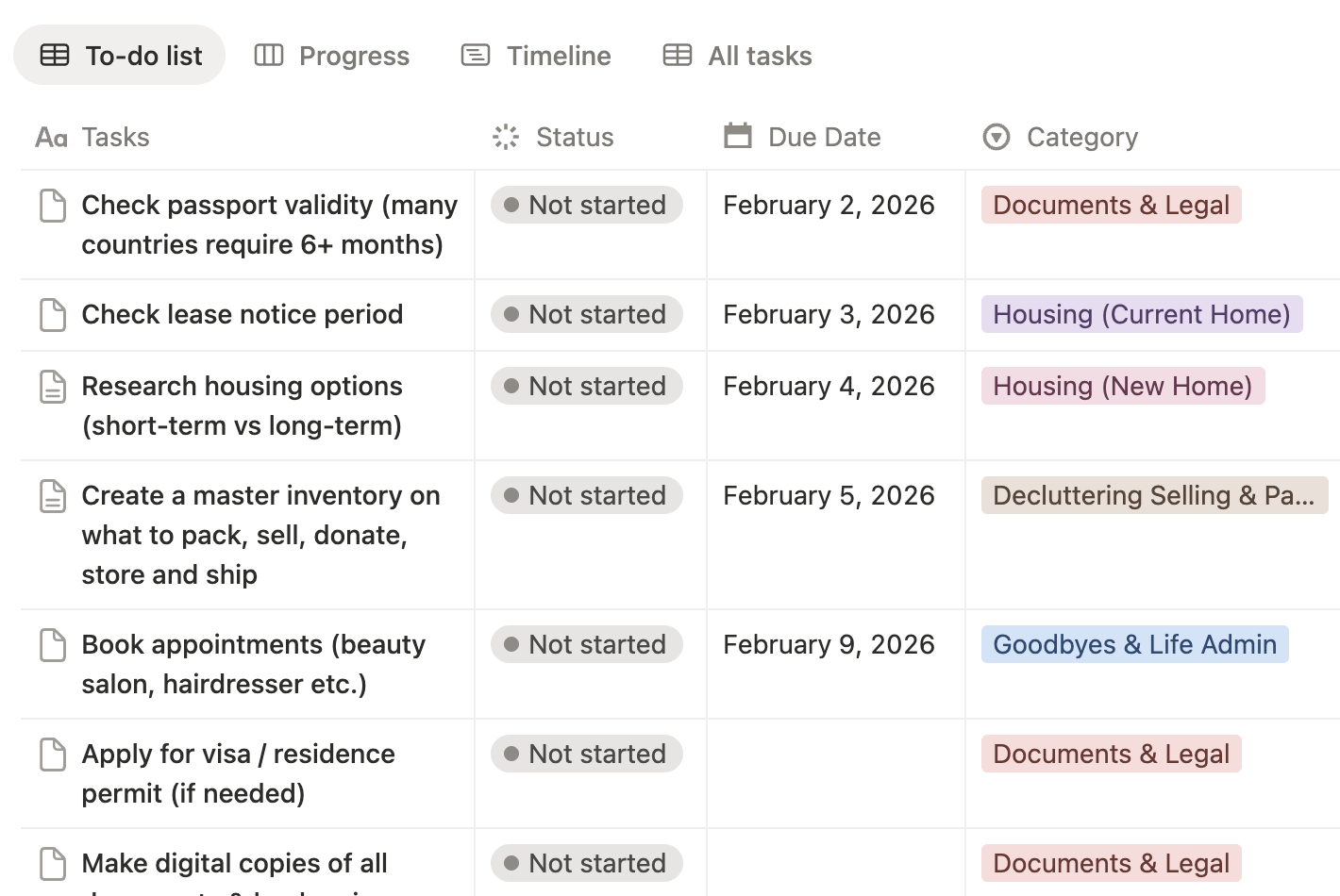Click the calendar icon in Due Date header
Image resolution: width=1340 pixels, height=896 pixels.
pyautogui.click(x=738, y=137)
